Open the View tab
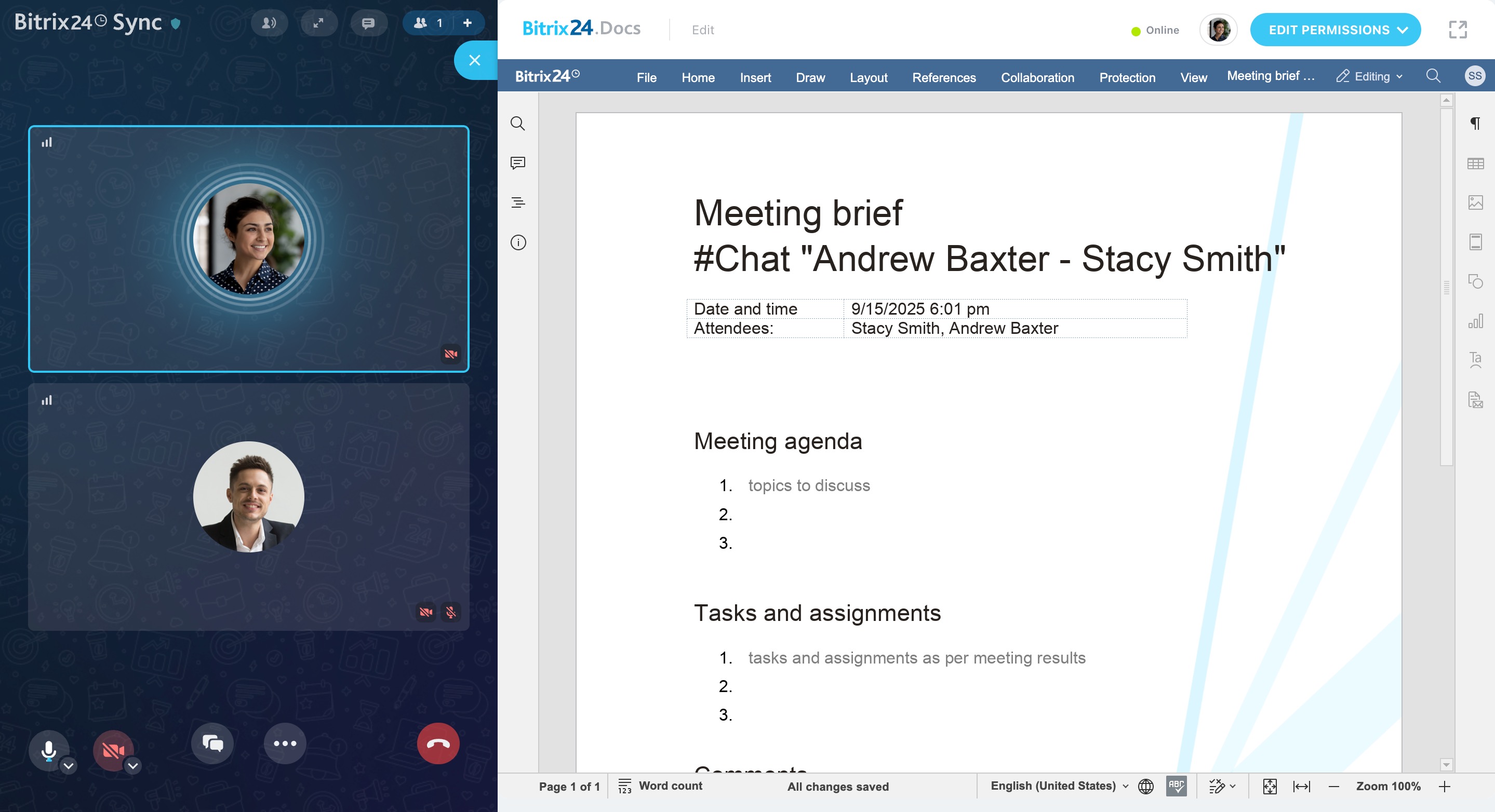 click(x=1193, y=77)
